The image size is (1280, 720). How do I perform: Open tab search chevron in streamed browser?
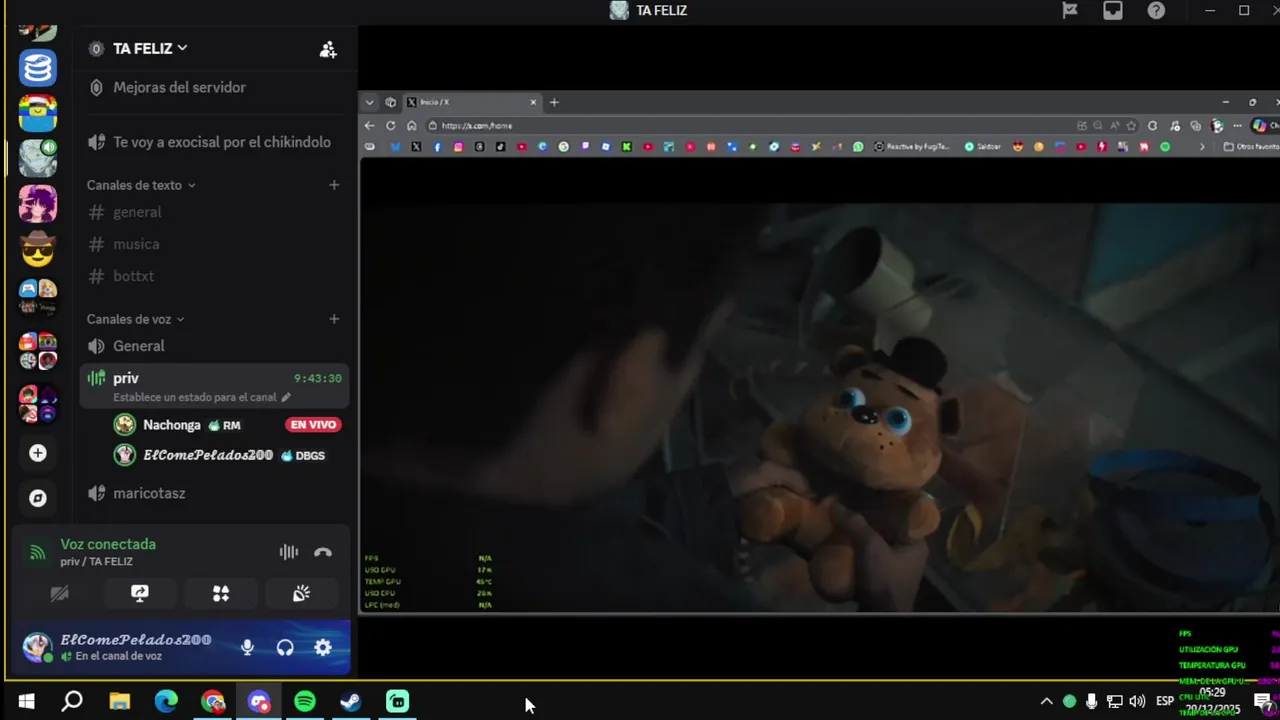coord(369,102)
